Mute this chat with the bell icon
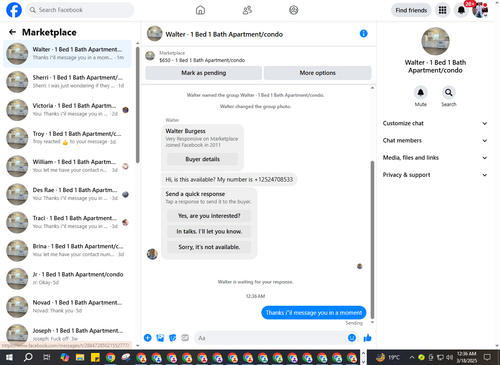500x365 pixels. pos(421,92)
